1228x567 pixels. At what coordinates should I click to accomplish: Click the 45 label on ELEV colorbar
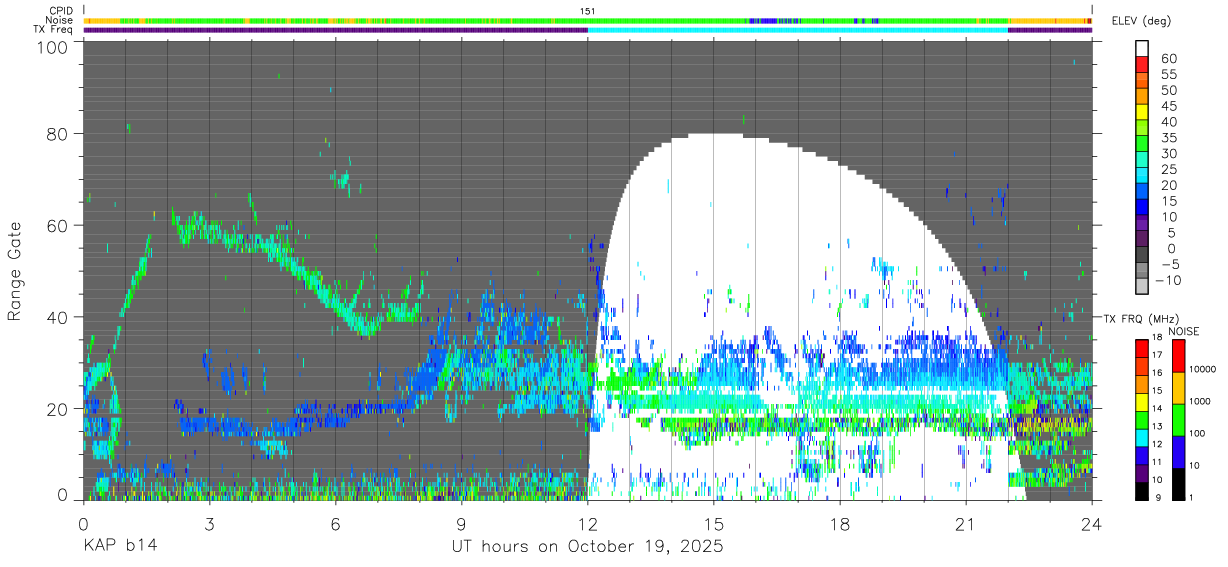click(x=1168, y=106)
